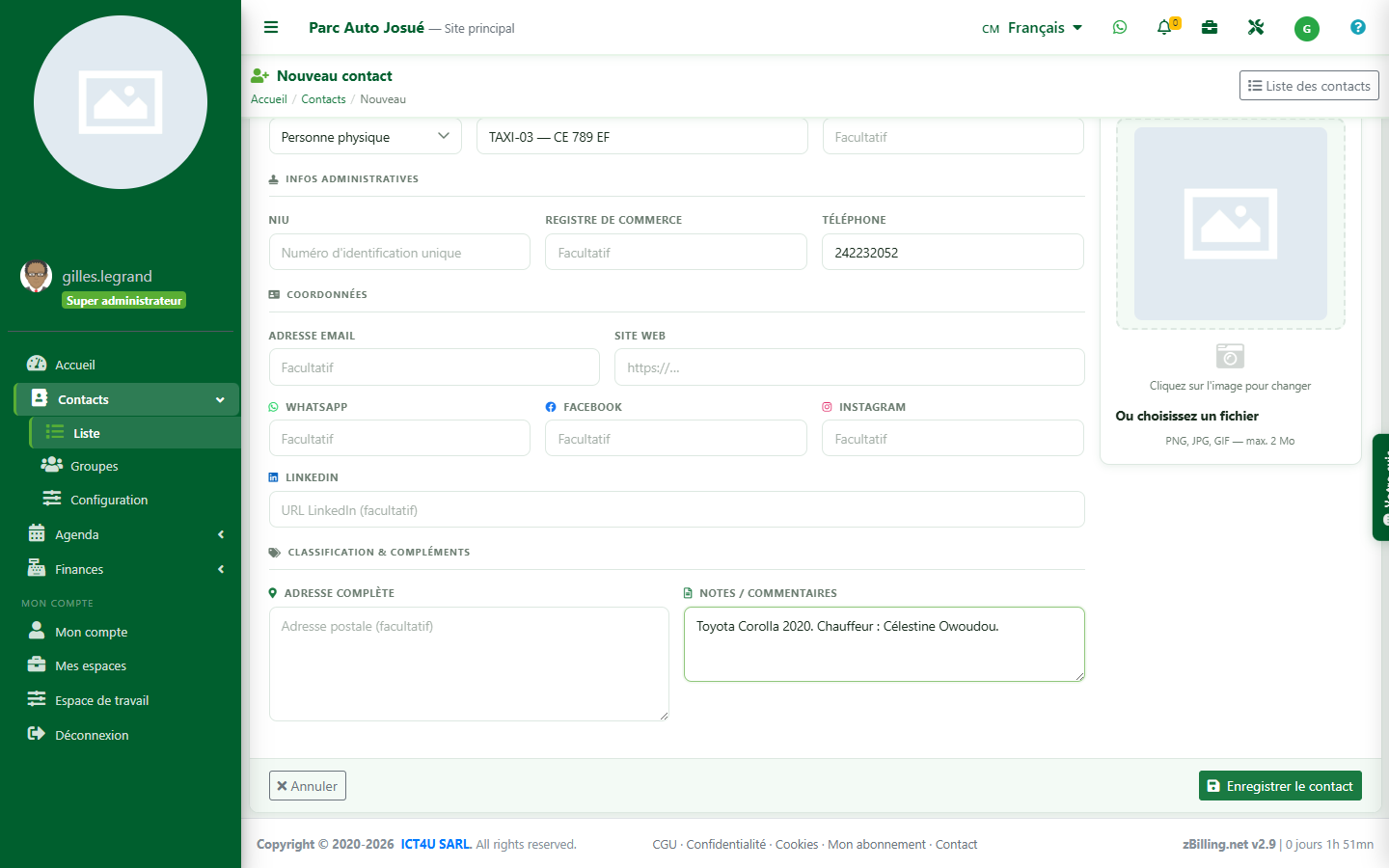Screen dimensions: 1389x868
Task: Click the Notes / Commentaires textarea
Action: pyautogui.click(x=885, y=644)
